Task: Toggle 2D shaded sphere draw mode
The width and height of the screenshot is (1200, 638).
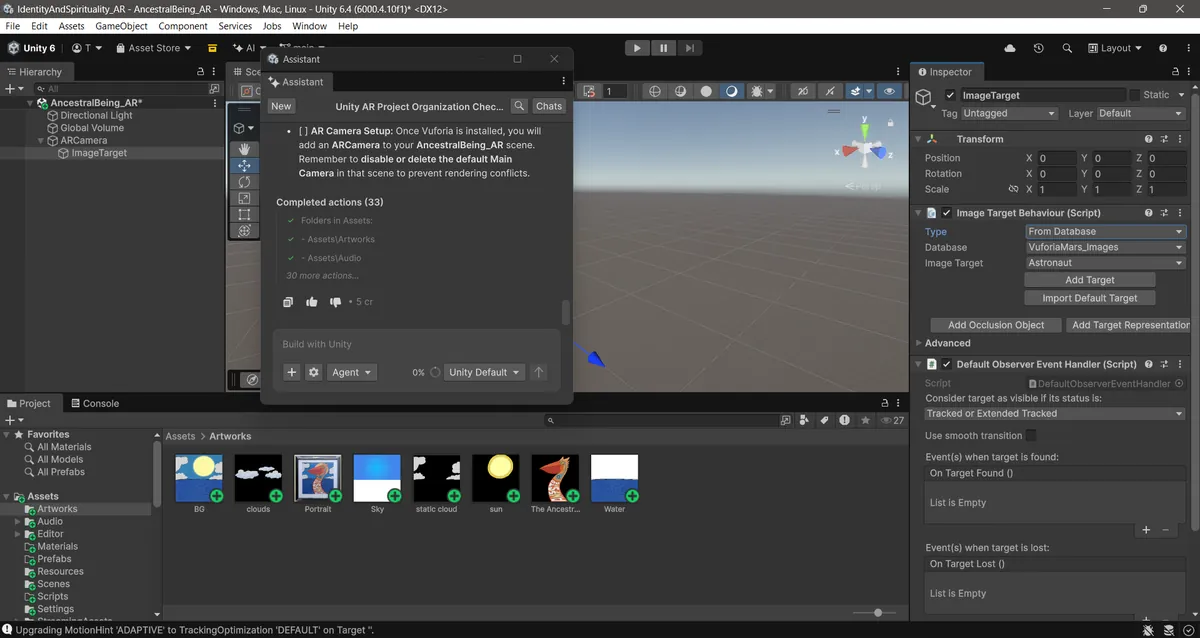Action: coord(706,91)
